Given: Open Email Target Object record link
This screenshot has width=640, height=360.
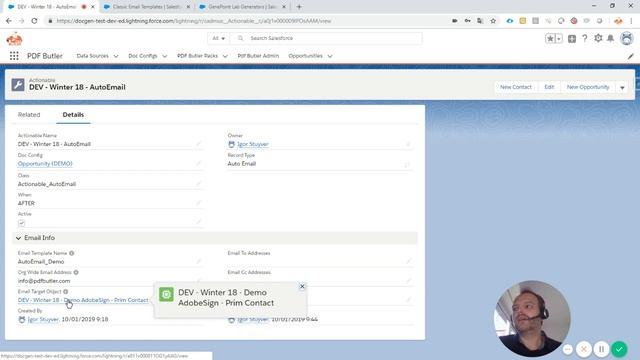Looking at the screenshot, I should pos(83,300).
